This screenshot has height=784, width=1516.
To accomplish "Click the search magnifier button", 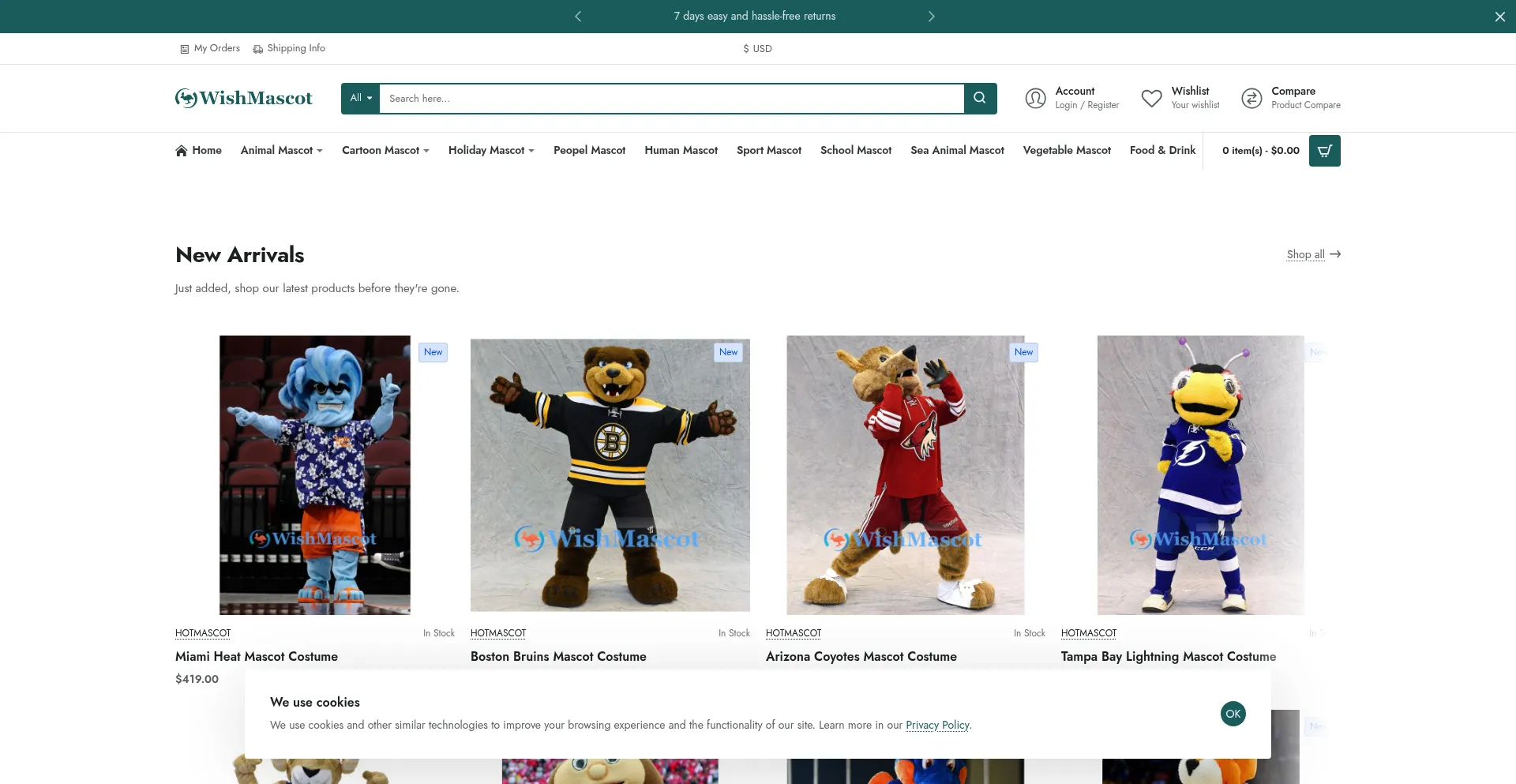I will coord(980,99).
